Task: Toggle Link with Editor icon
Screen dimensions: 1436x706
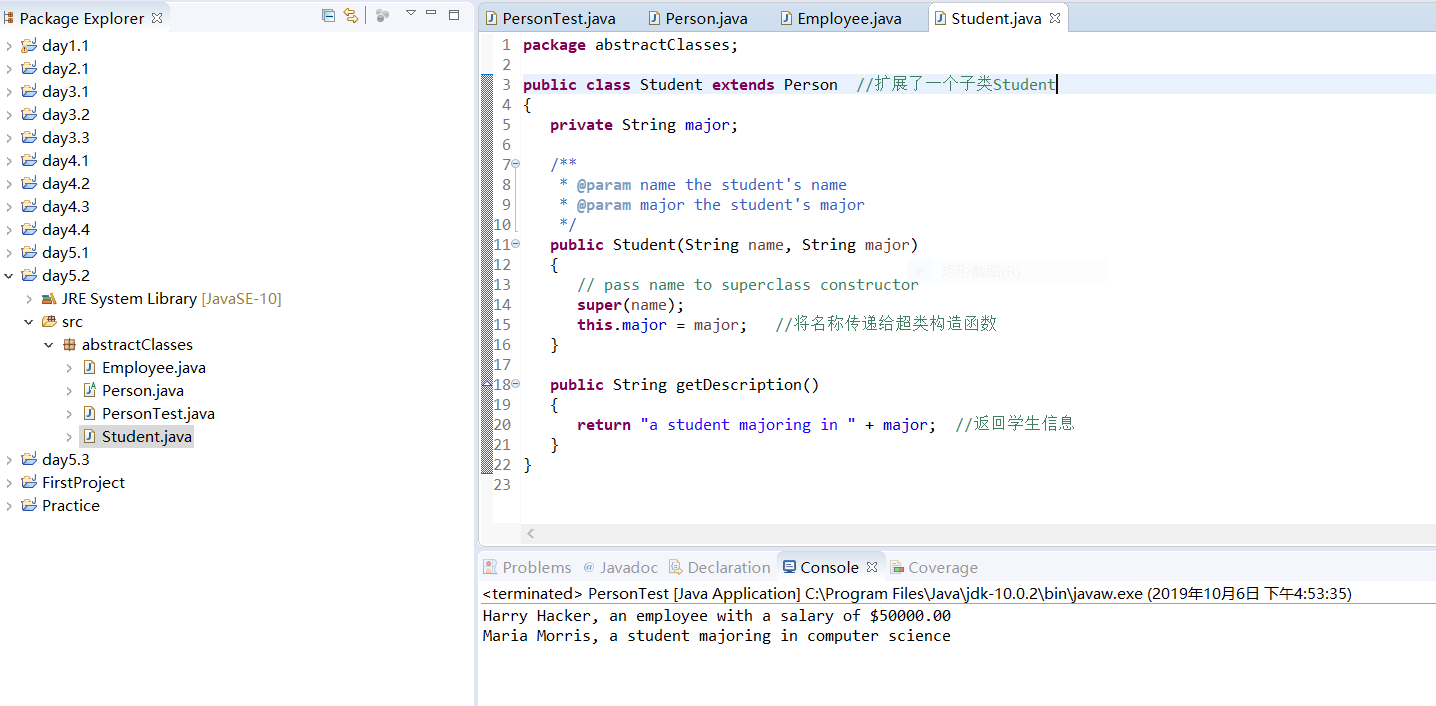Action: pyautogui.click(x=351, y=15)
